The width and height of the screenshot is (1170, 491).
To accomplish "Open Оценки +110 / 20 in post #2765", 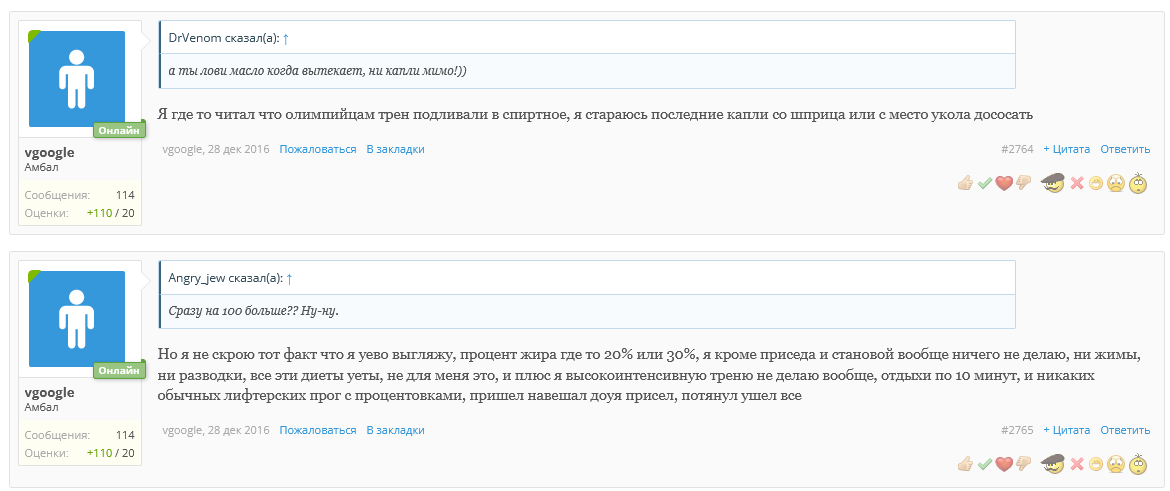I will 110,453.
